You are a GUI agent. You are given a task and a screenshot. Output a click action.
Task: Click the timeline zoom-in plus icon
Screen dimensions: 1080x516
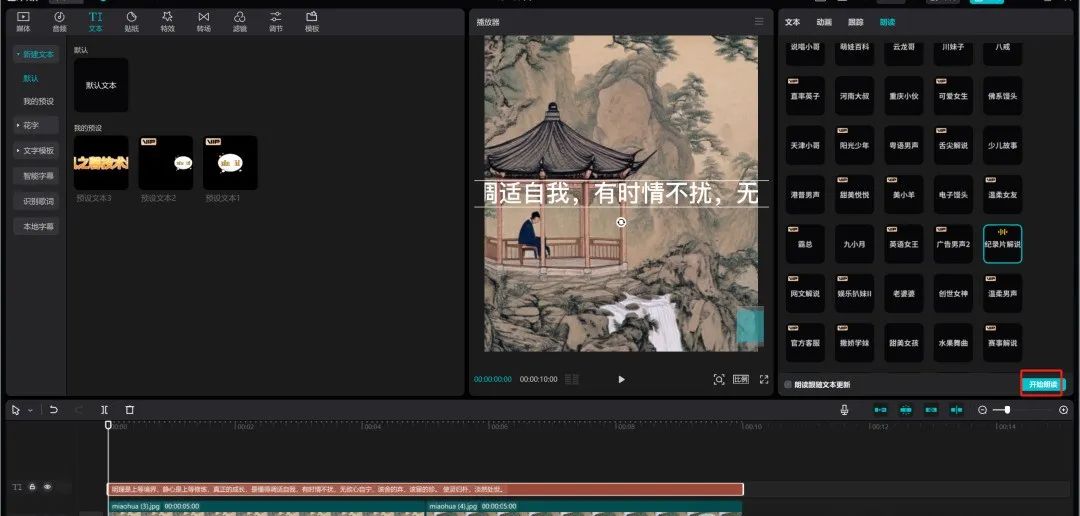(1063, 410)
